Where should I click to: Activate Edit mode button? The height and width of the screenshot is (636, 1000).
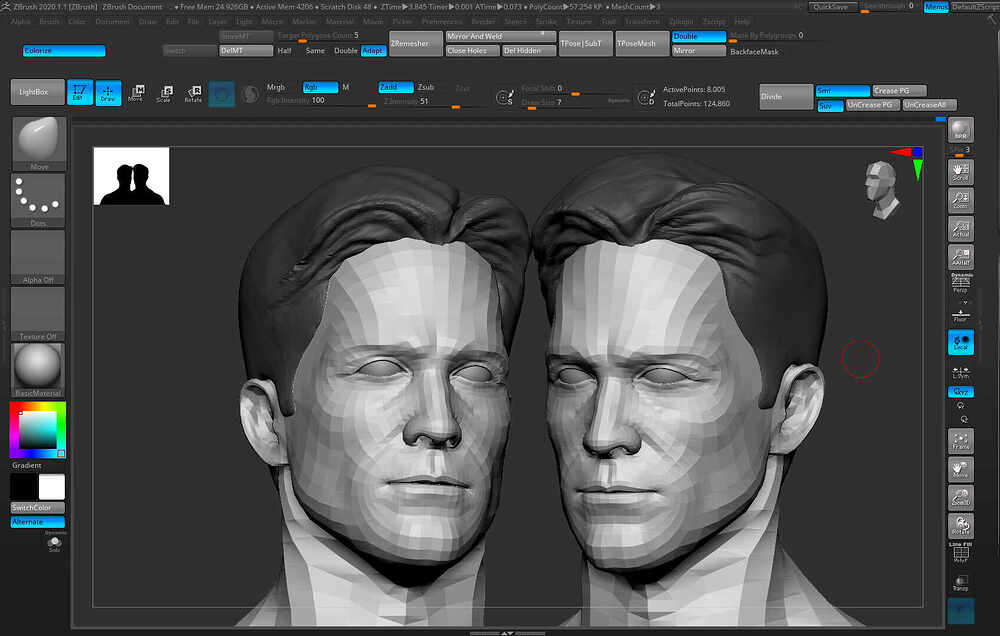pos(80,92)
